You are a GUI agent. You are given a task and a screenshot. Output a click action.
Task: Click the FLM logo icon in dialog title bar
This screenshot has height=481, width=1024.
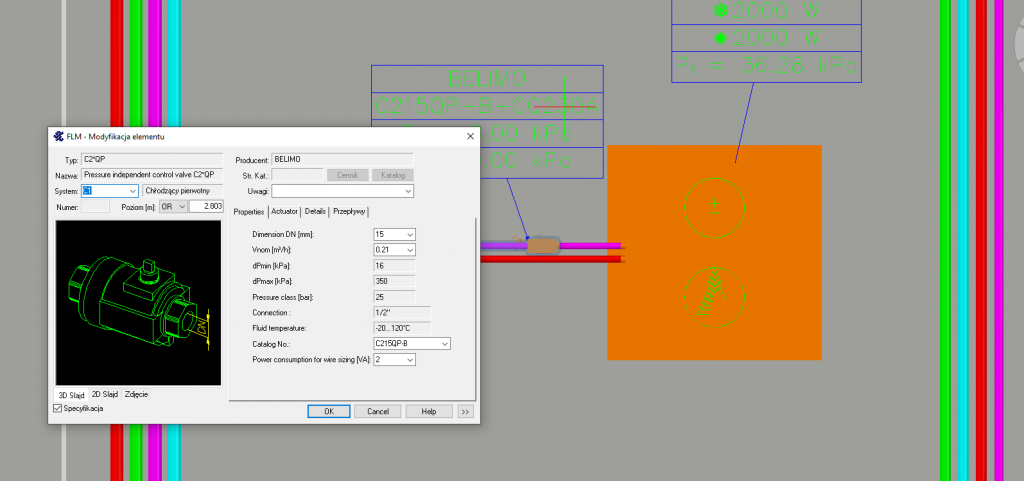tap(59, 136)
